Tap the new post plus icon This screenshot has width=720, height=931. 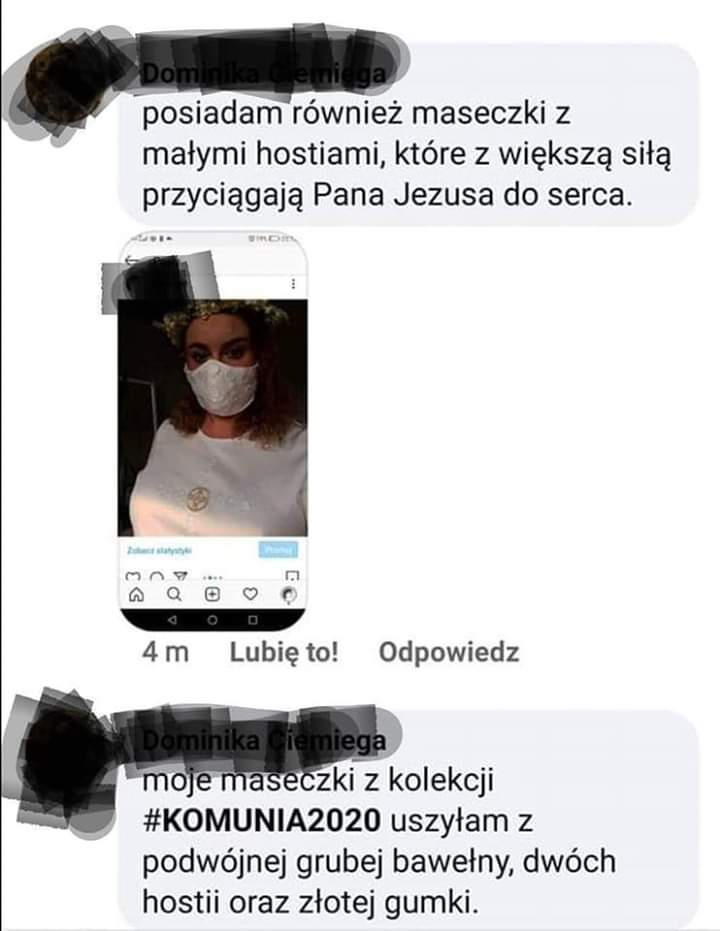tap(212, 594)
